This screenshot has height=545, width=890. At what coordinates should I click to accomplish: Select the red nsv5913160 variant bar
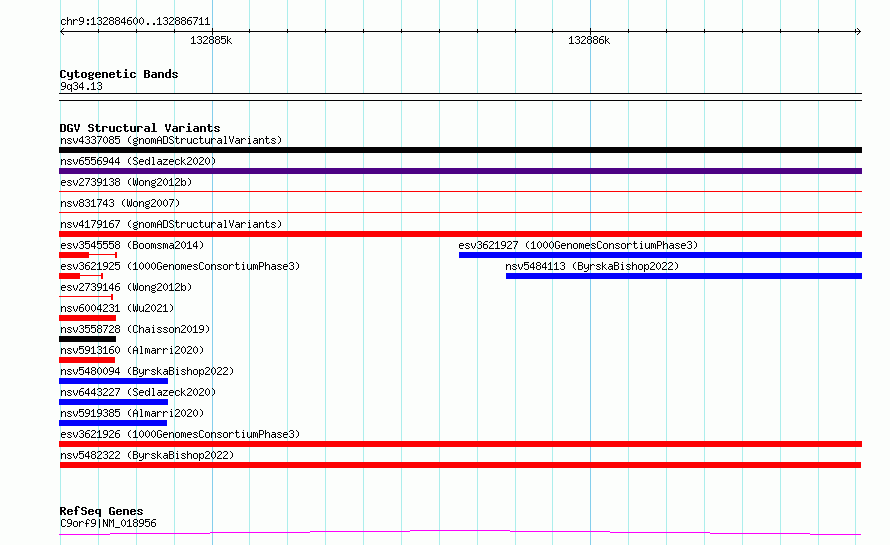click(87, 360)
